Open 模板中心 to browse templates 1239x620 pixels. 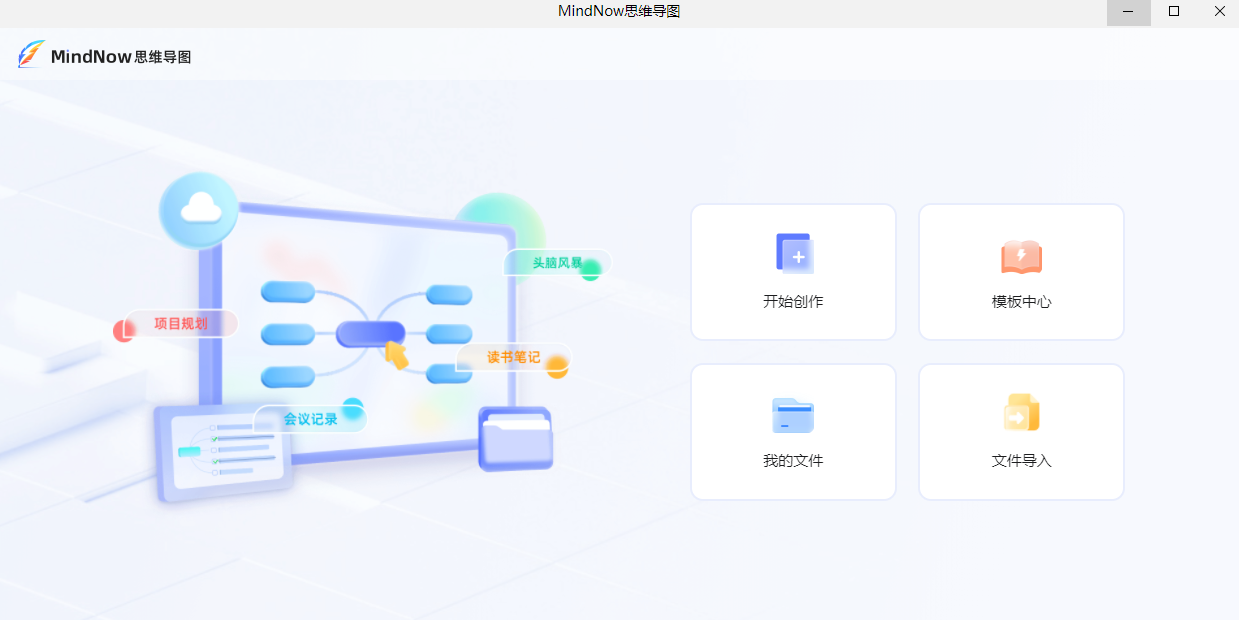point(1021,272)
